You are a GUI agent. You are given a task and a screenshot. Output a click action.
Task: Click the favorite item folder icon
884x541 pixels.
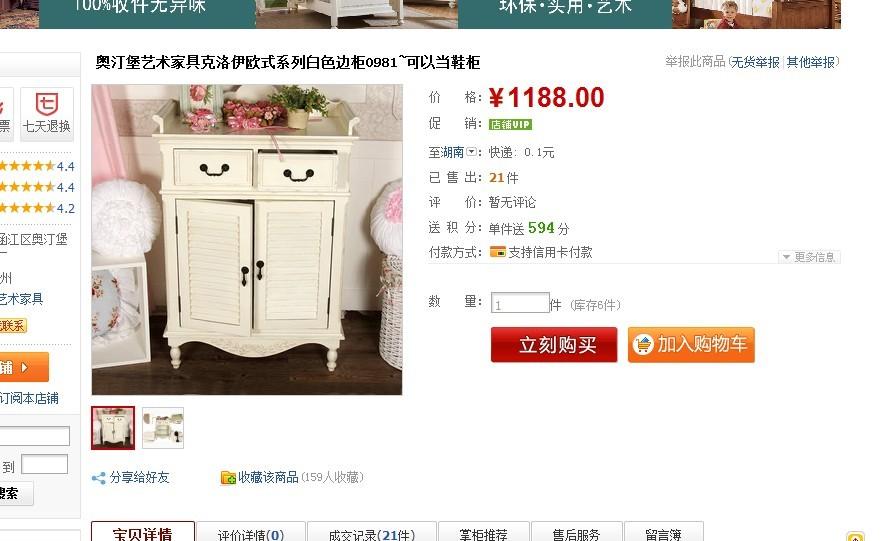click(228, 478)
